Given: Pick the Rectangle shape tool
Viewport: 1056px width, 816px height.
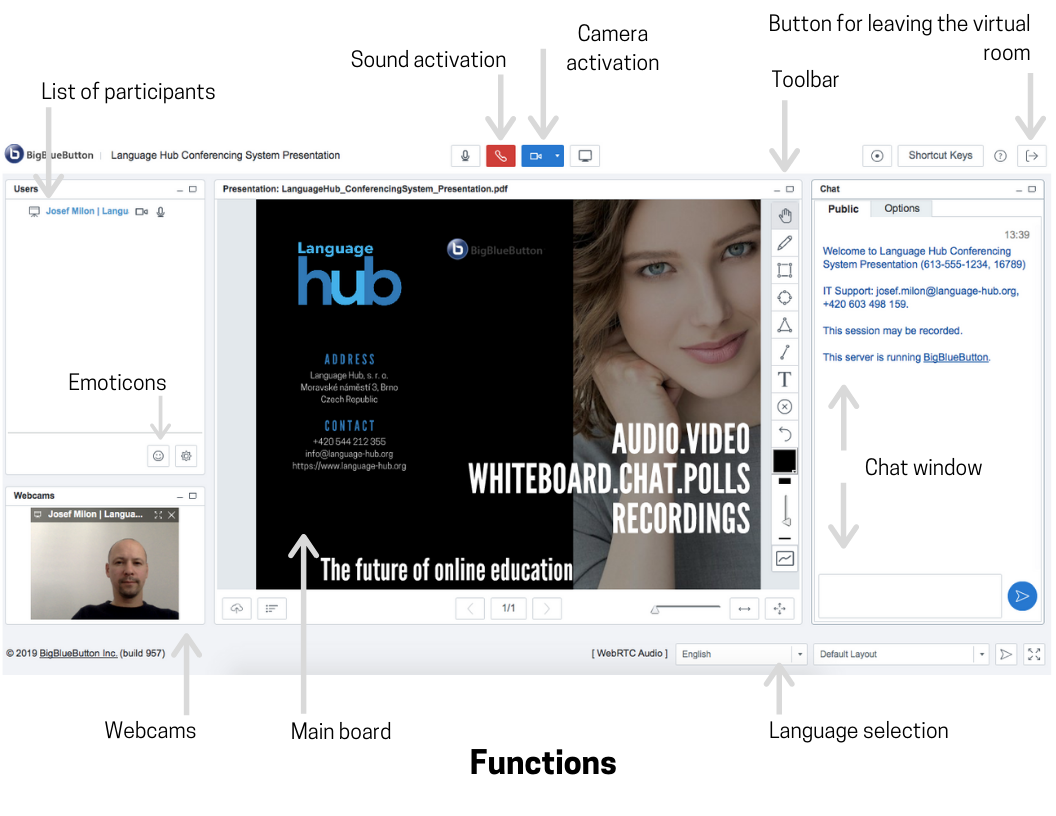Looking at the screenshot, I should click(x=785, y=270).
